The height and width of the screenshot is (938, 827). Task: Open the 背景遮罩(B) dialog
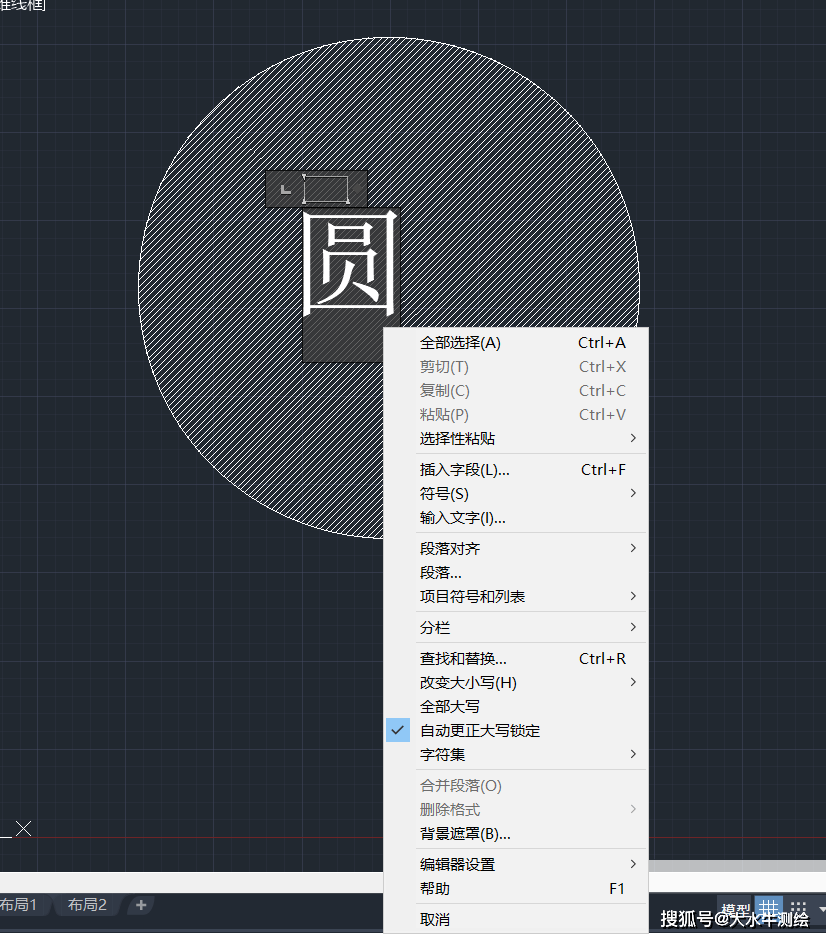tap(466, 833)
